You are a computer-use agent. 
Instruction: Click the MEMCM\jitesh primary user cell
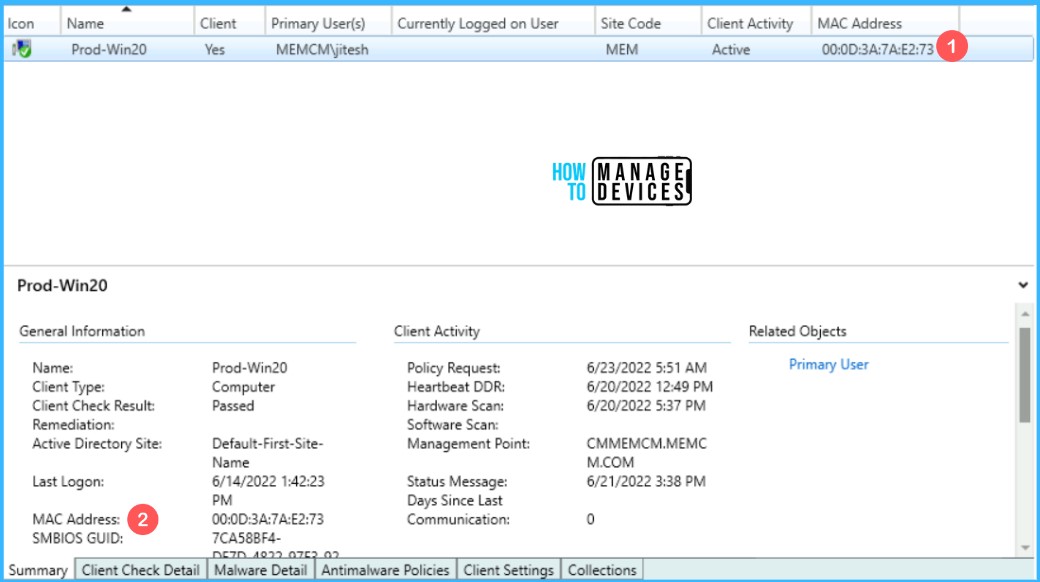[322, 50]
